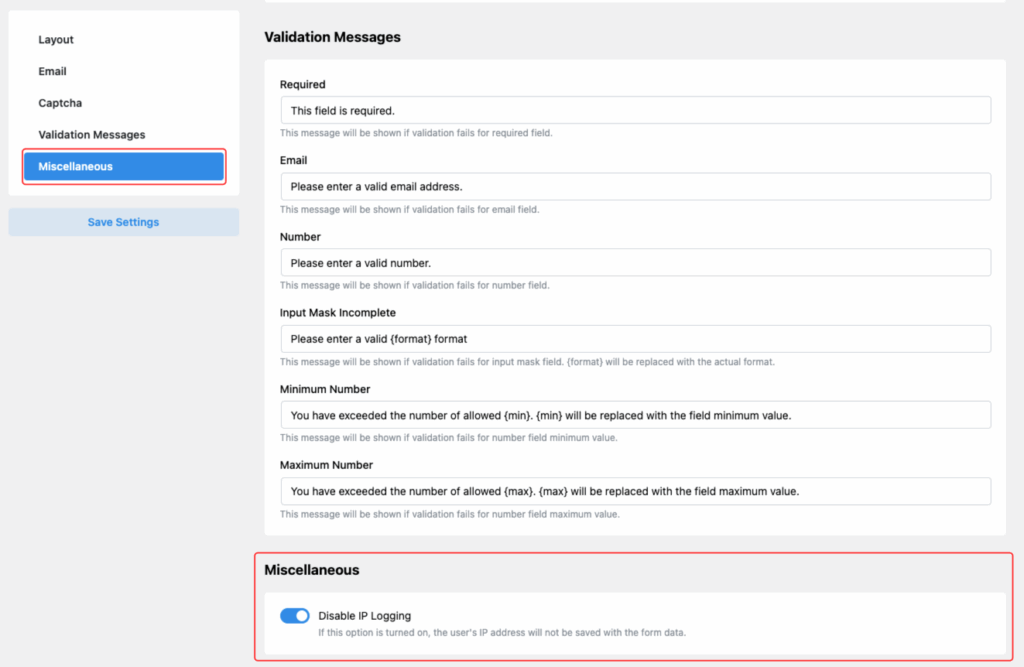Open the Layout settings section
This screenshot has height=667, width=1024.
point(56,40)
